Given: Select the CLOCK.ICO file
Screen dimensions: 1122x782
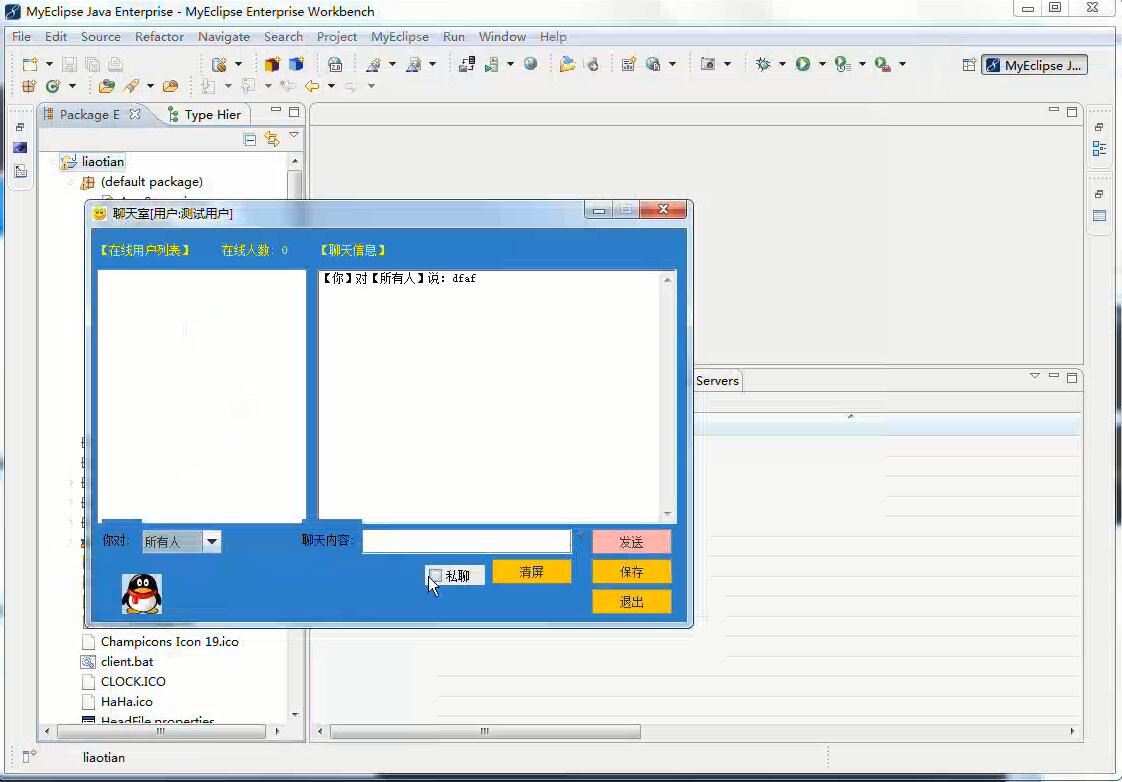Looking at the screenshot, I should click(133, 682).
